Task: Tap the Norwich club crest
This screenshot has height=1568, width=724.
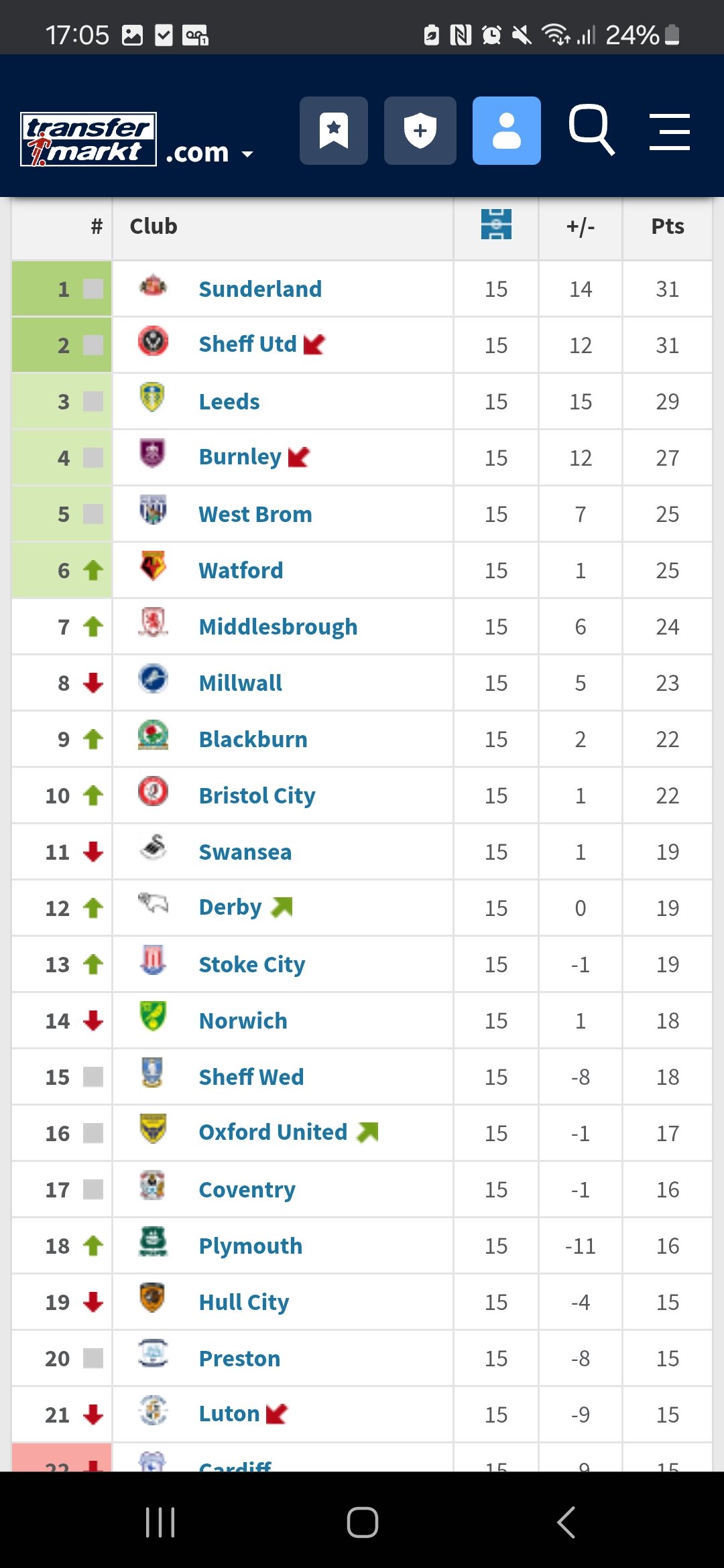Action: 153,1017
